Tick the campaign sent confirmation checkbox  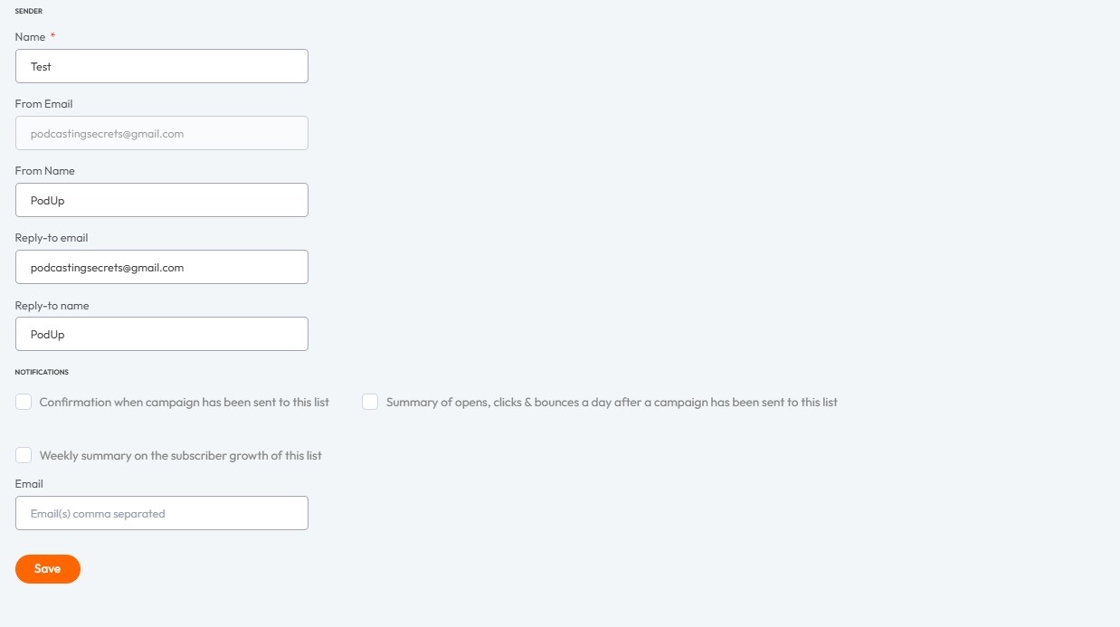click(x=24, y=401)
